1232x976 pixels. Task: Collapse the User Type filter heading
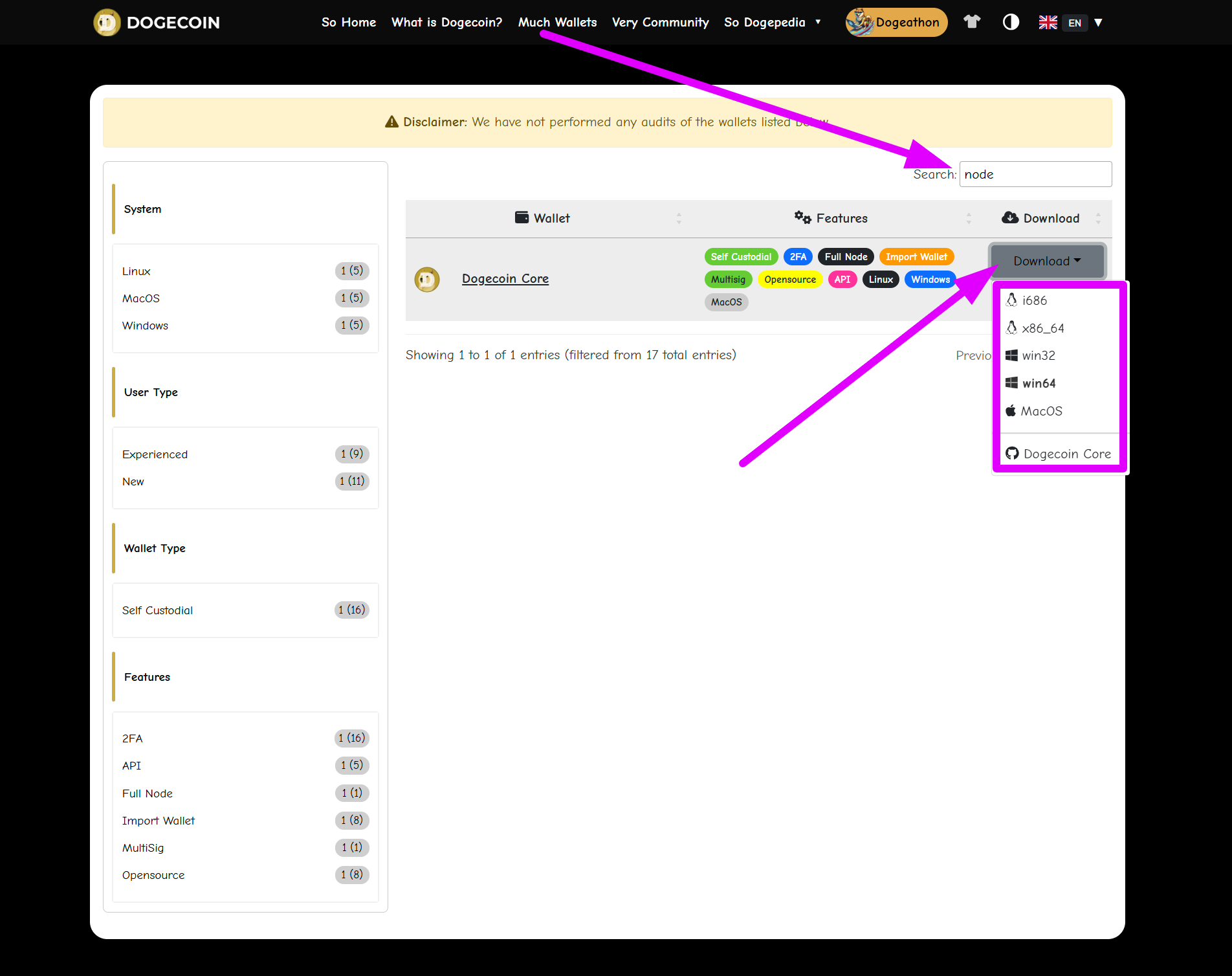[x=151, y=392]
